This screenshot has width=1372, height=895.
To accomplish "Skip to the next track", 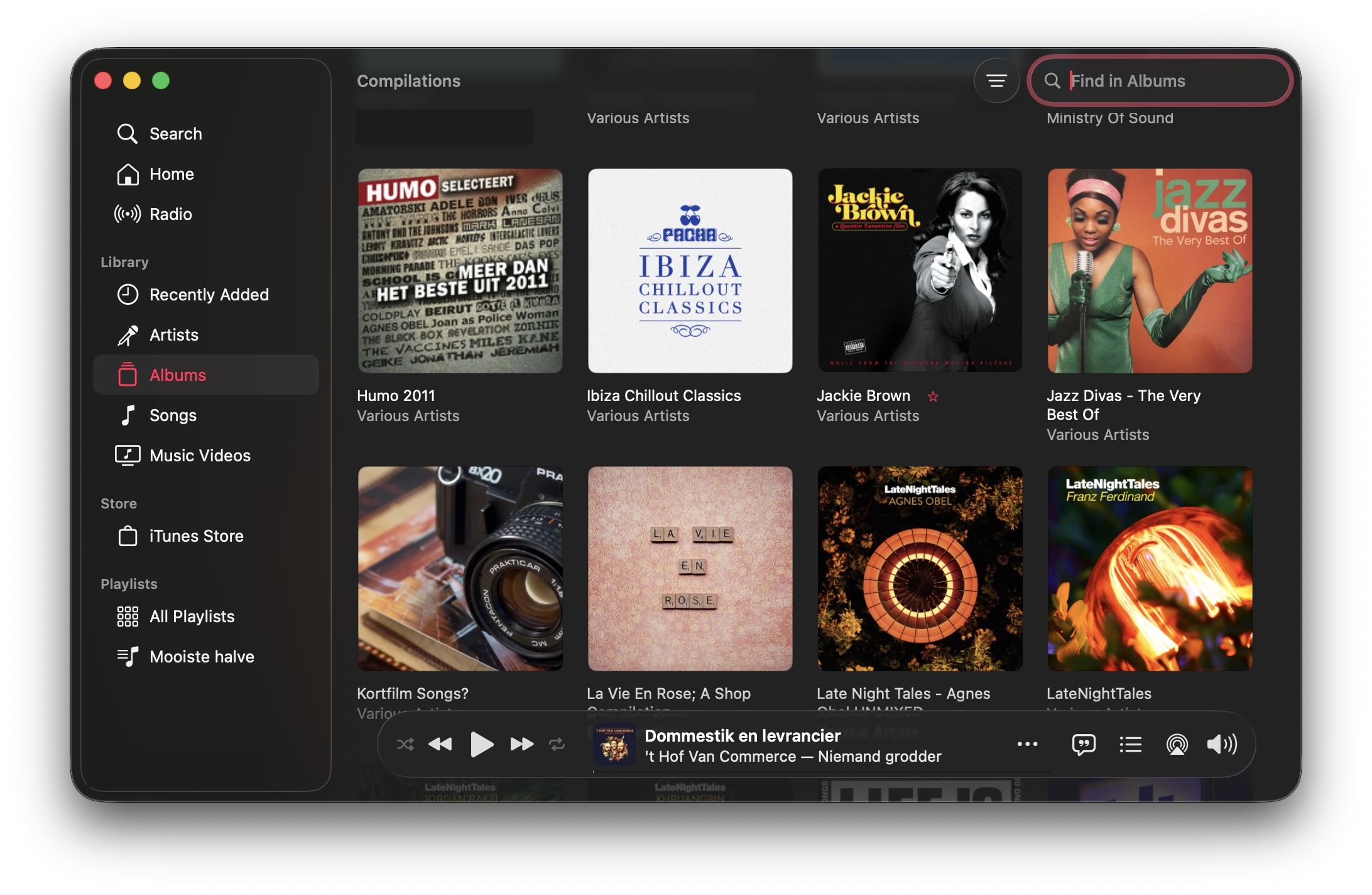I will tap(521, 745).
